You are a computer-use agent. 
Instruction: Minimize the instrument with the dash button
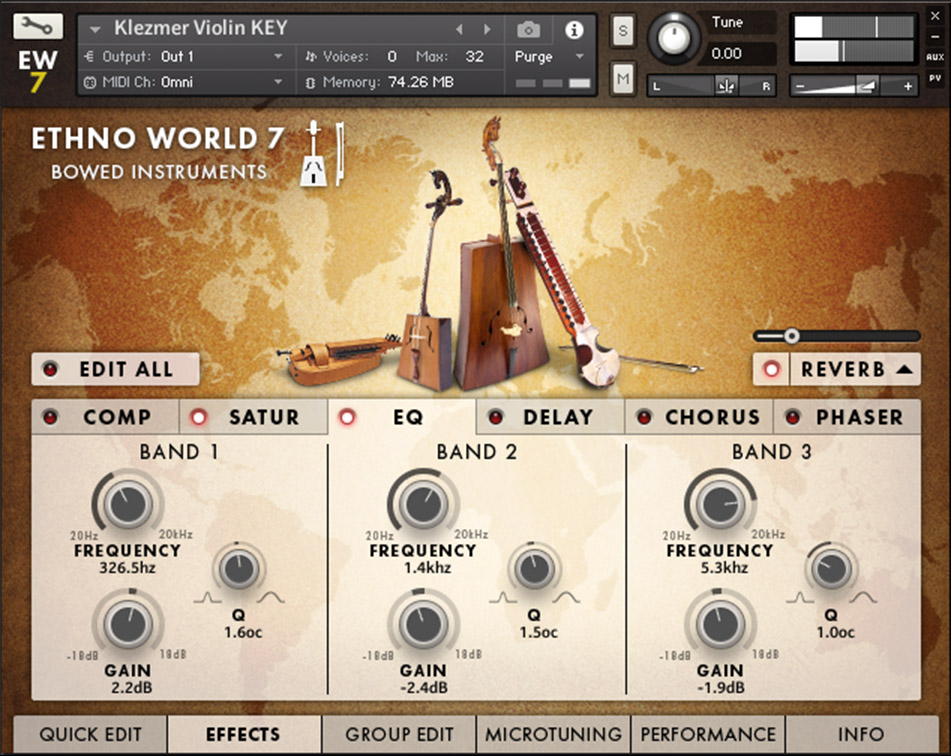[x=935, y=37]
